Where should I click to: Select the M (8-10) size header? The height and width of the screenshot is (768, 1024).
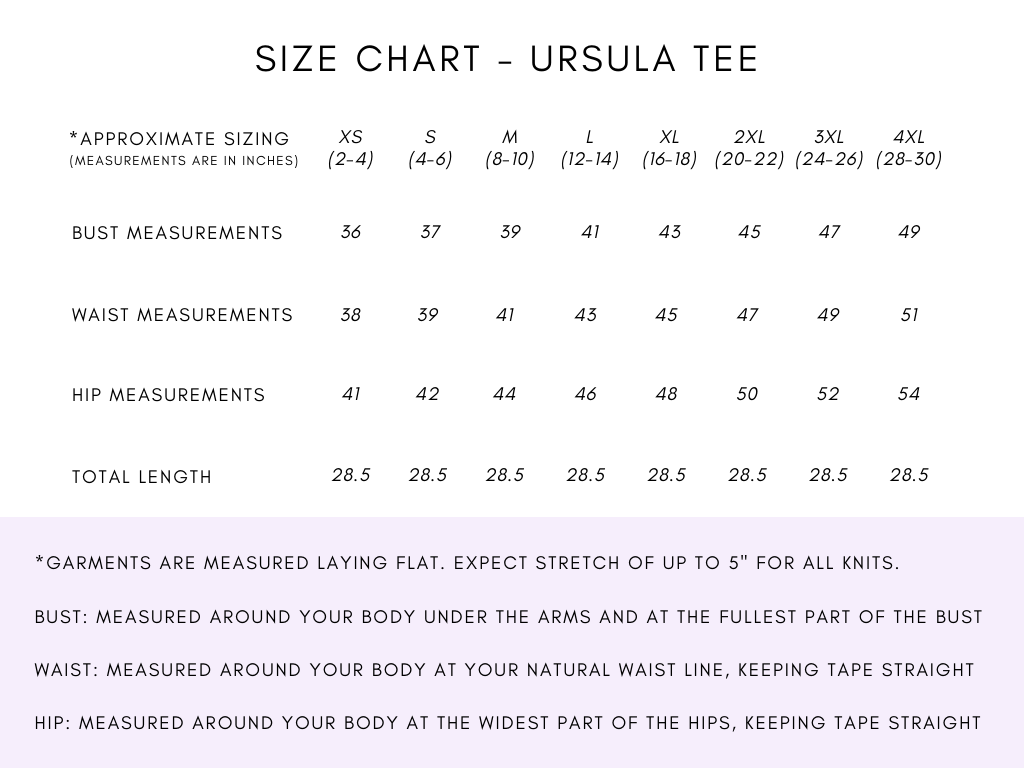(510, 148)
